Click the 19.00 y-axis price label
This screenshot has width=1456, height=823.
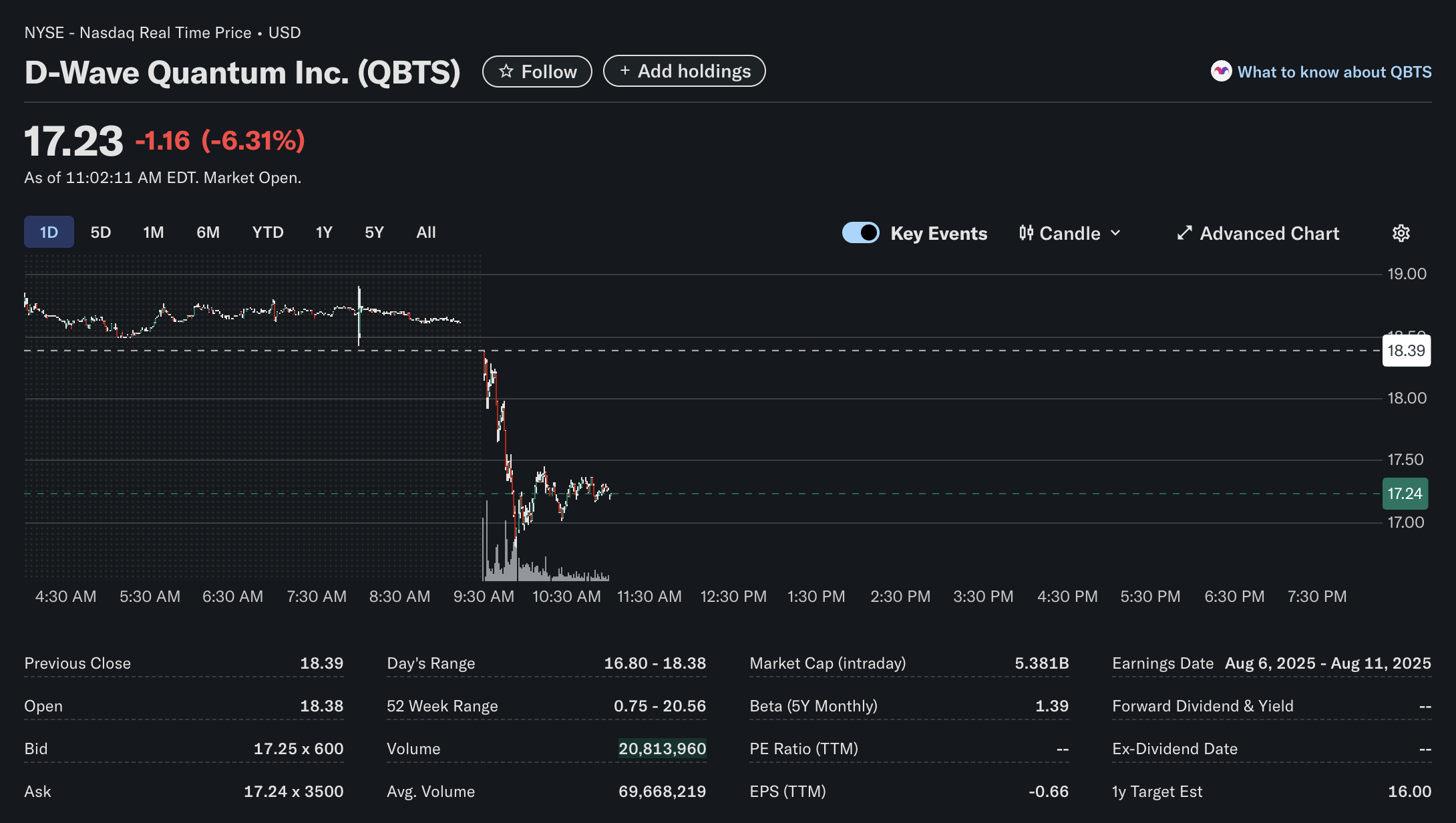[1407, 274]
